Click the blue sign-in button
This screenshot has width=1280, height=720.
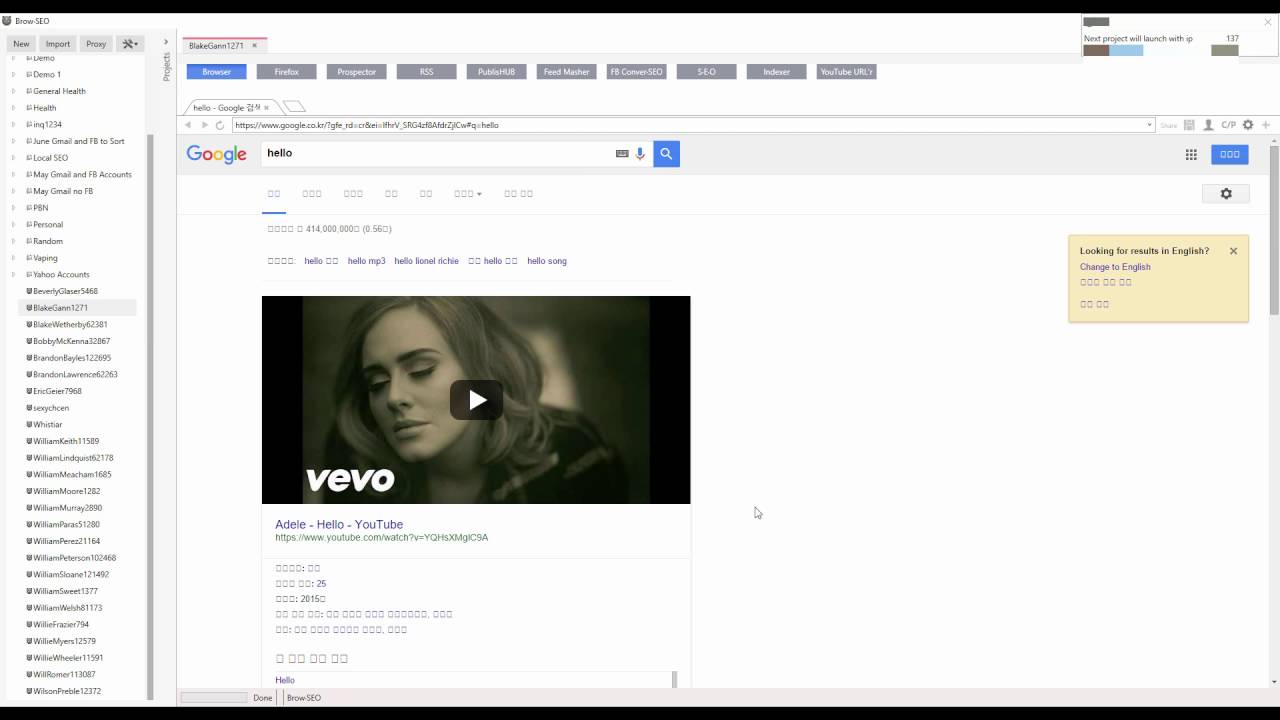1230,154
